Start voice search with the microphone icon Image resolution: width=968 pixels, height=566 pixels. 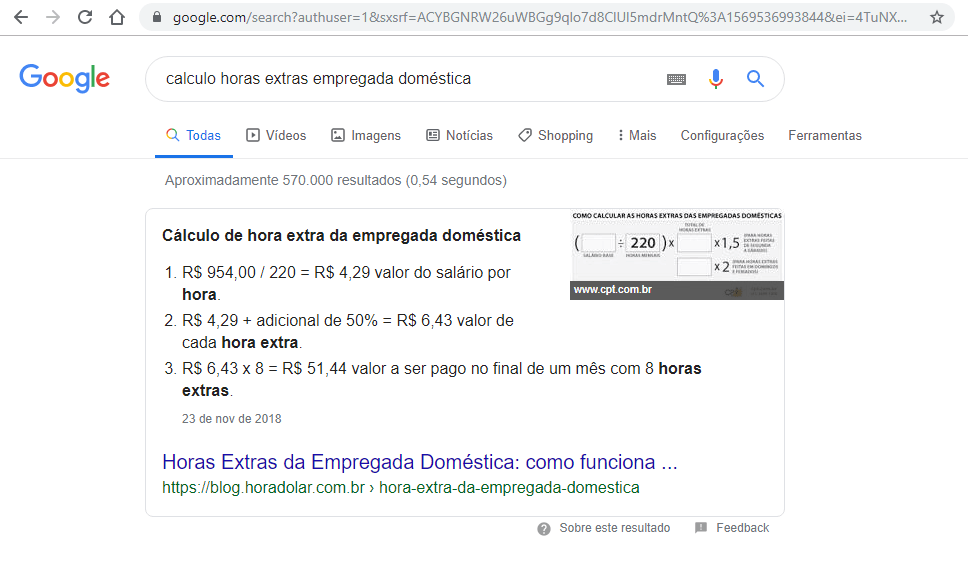(x=716, y=79)
